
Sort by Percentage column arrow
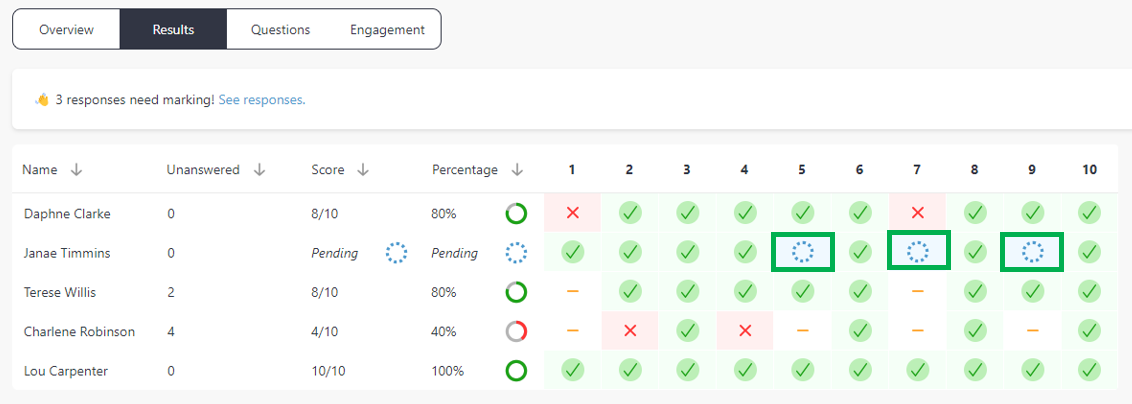click(x=517, y=170)
